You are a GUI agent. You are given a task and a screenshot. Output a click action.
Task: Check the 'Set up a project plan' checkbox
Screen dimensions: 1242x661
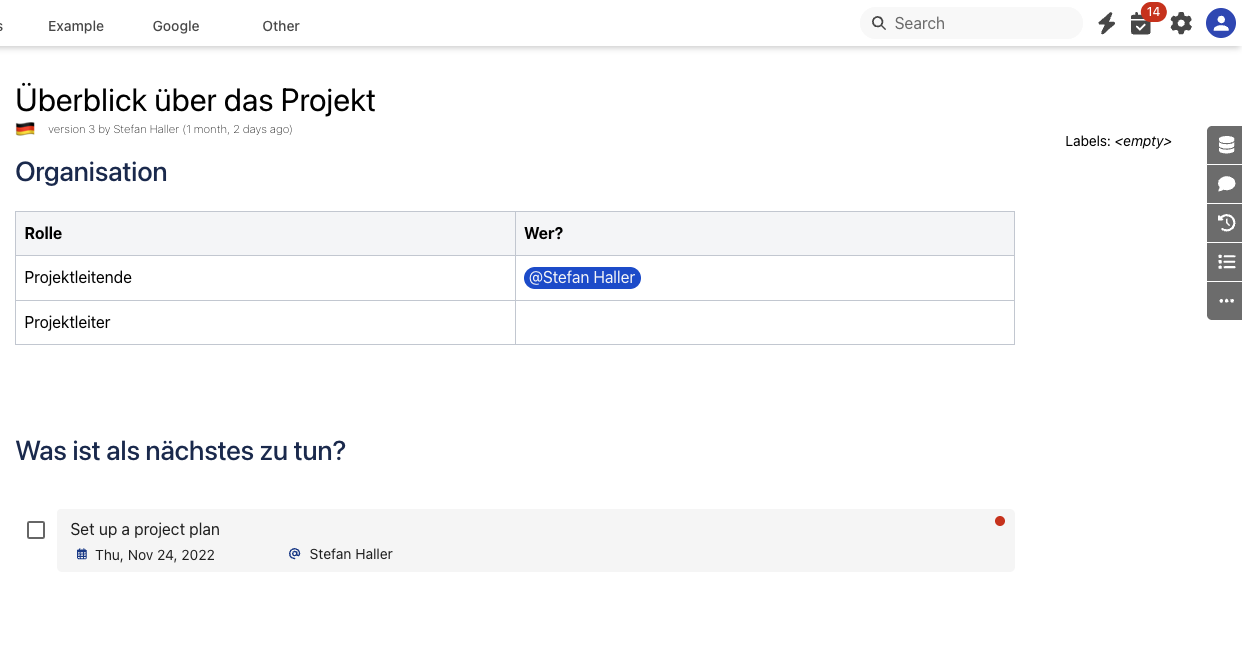(36, 530)
